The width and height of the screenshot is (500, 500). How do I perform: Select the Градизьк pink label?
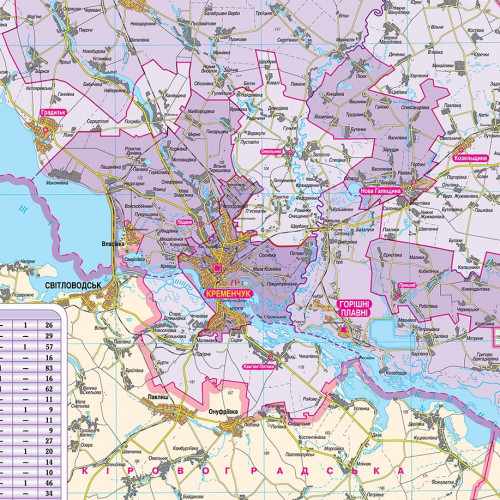pos(53,112)
